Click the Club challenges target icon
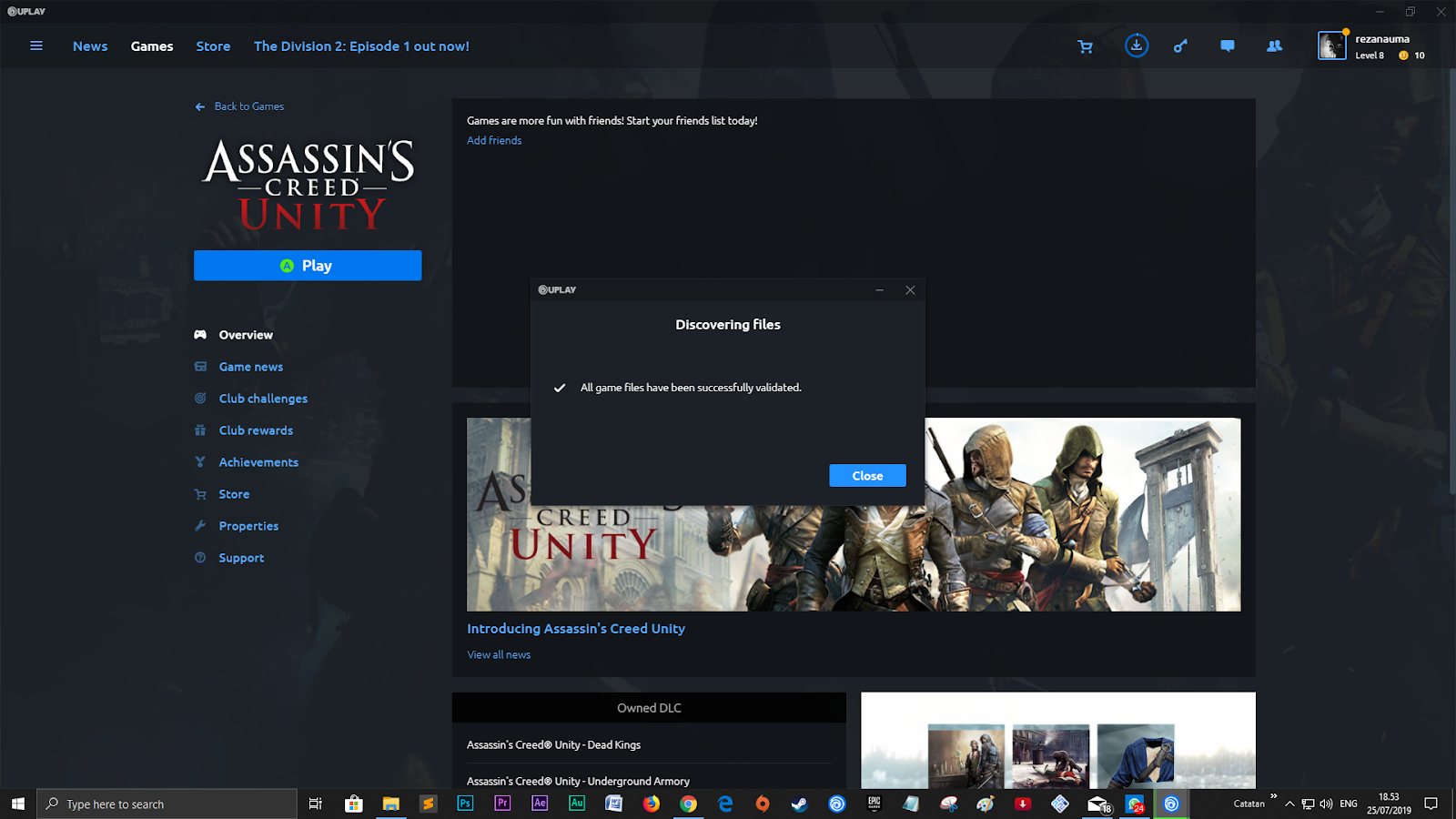Screen dimensions: 1456x819 [x=200, y=399]
